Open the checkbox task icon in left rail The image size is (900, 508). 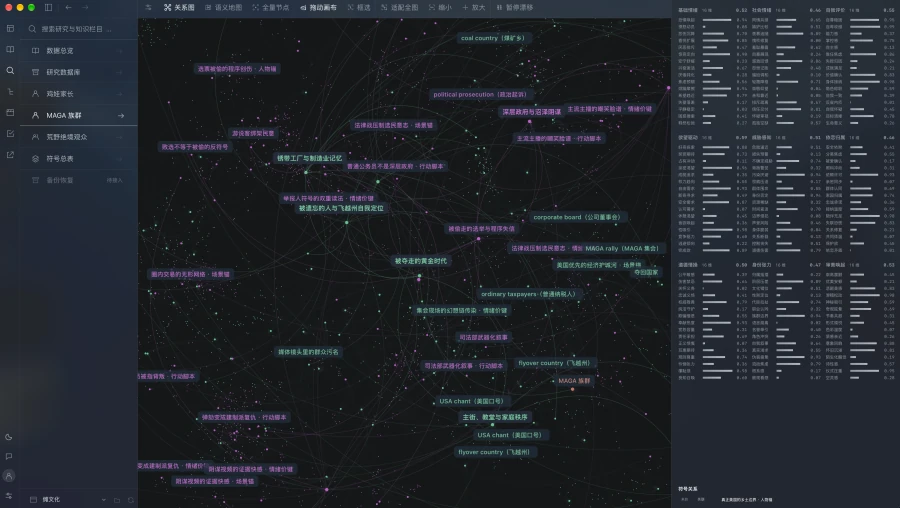[10, 133]
